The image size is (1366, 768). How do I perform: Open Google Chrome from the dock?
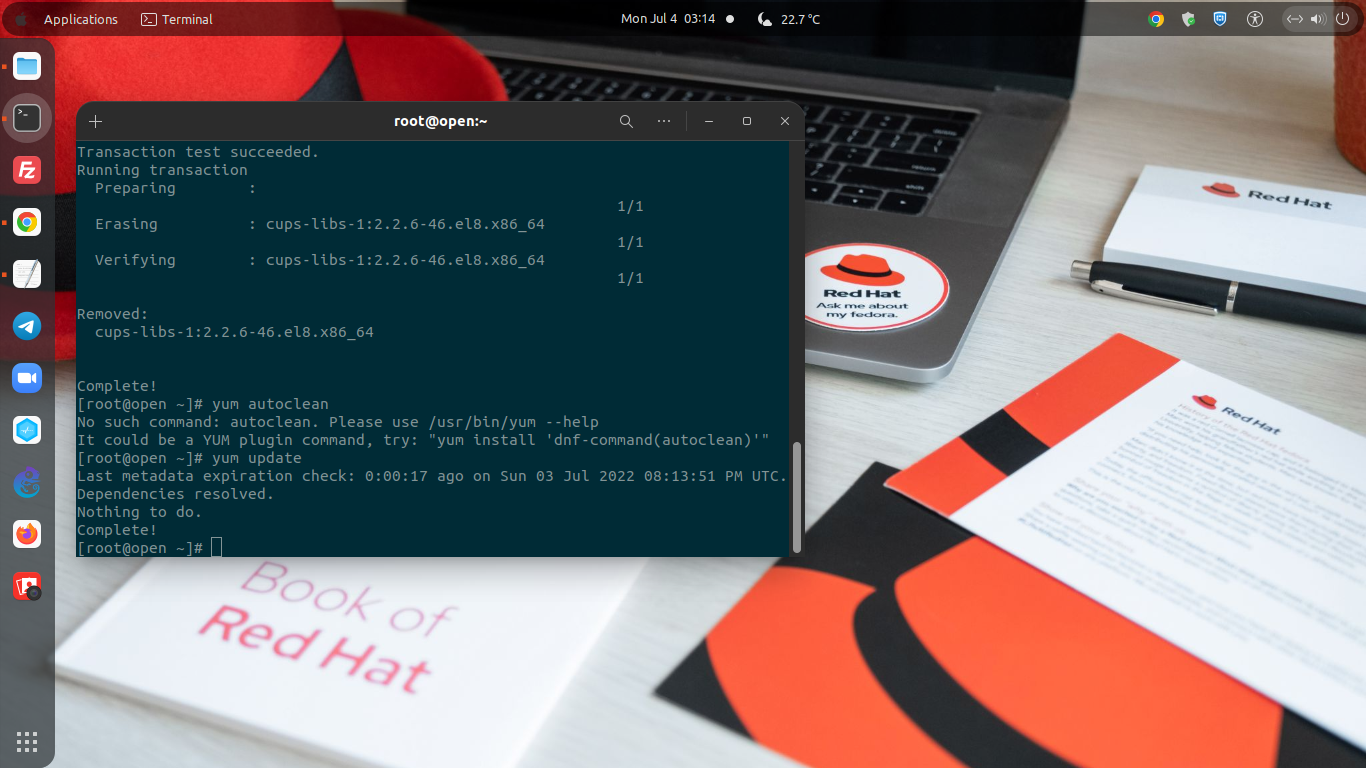pyautogui.click(x=27, y=222)
